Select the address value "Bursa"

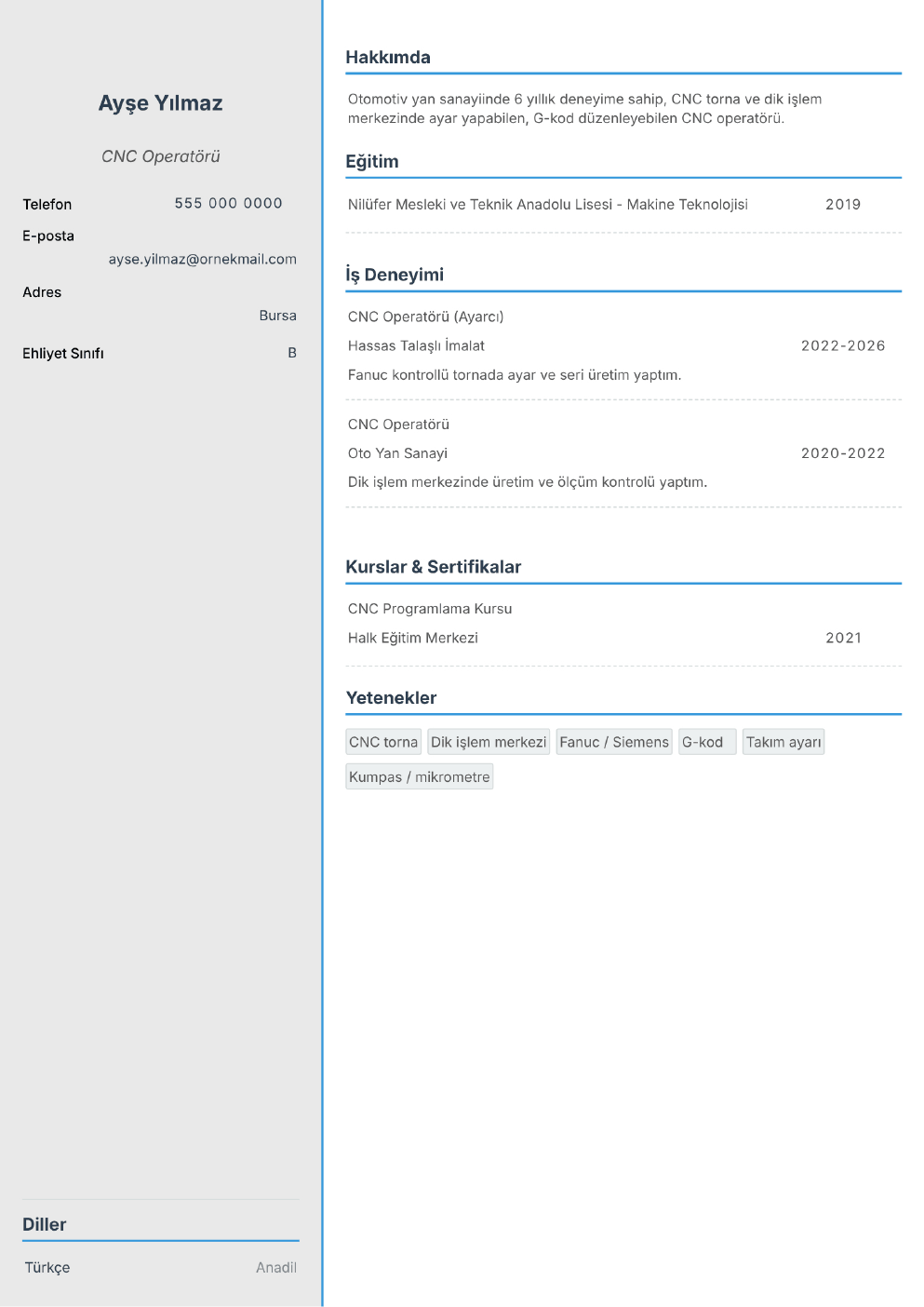pyautogui.click(x=278, y=316)
